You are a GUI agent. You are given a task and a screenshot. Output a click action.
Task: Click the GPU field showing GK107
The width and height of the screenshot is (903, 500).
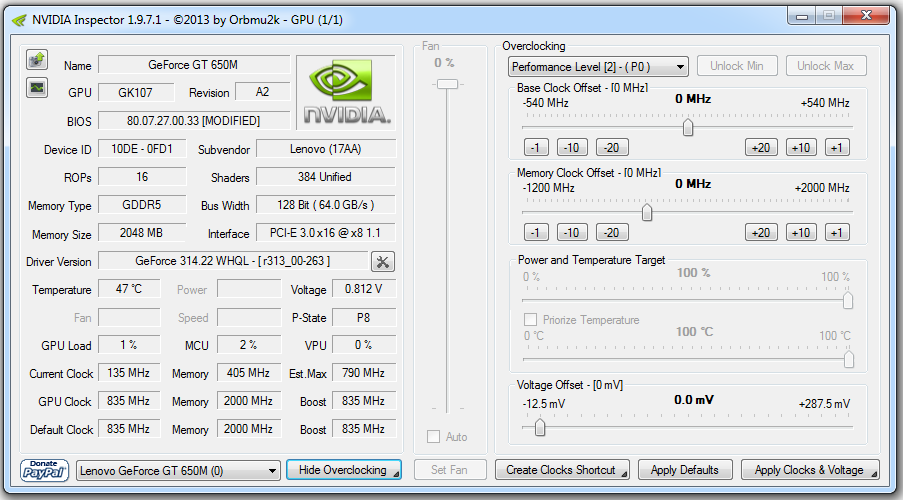click(x=136, y=92)
